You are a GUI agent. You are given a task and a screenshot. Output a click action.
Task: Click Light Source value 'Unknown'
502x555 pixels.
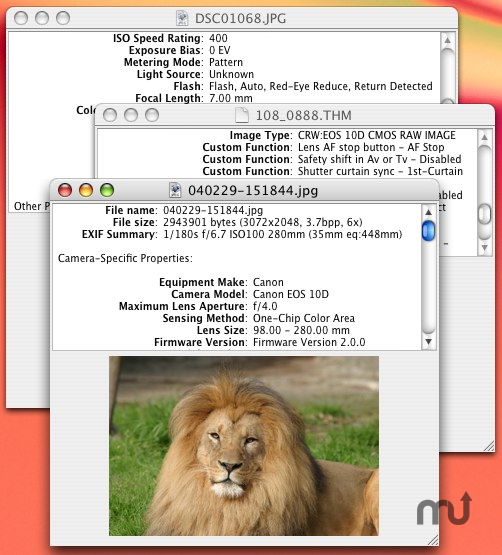tap(231, 74)
